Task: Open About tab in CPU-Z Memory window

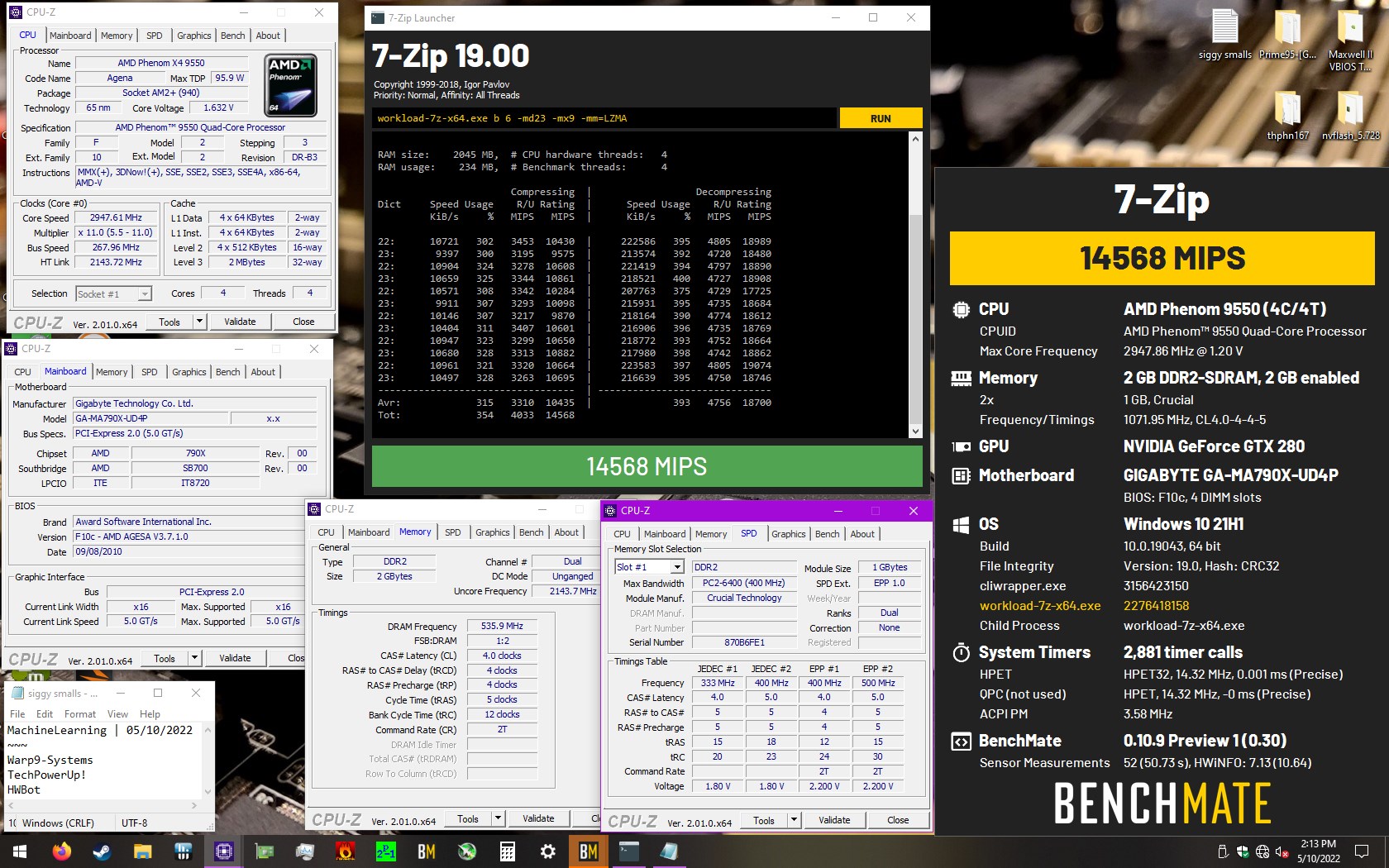Action: (566, 532)
